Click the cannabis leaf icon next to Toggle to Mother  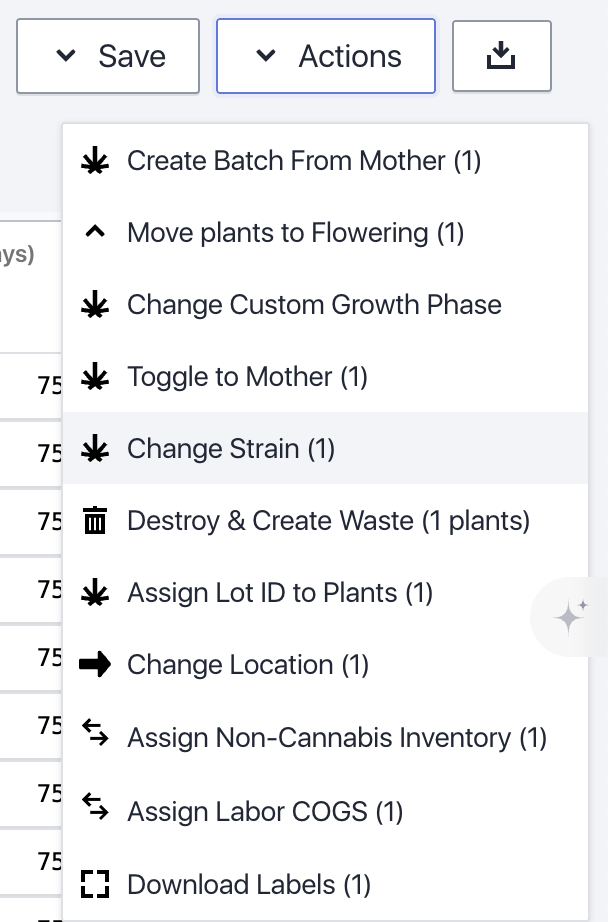95,376
